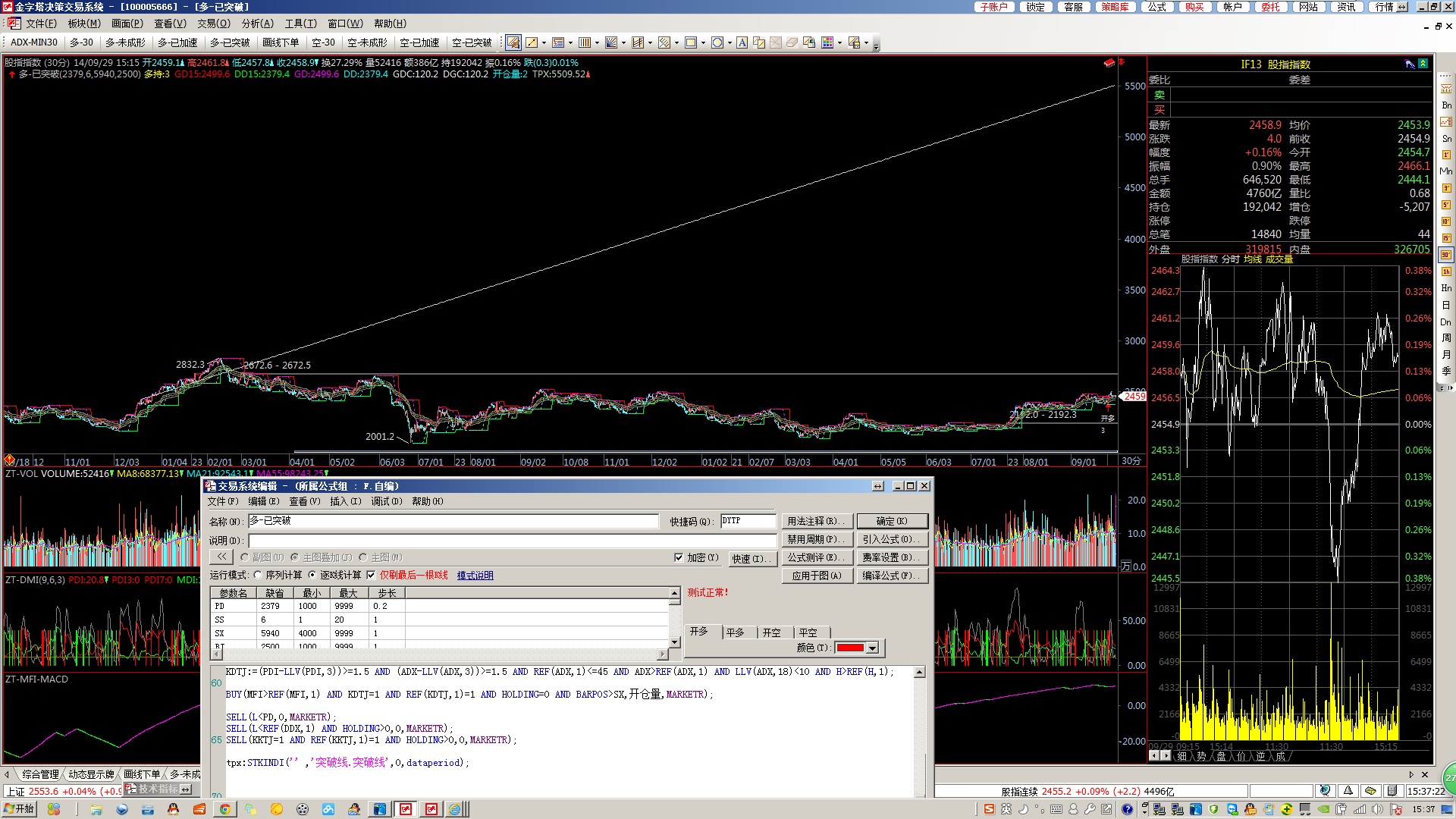
Task: Click the text box list tool icon
Action: pyautogui.click(x=558, y=42)
